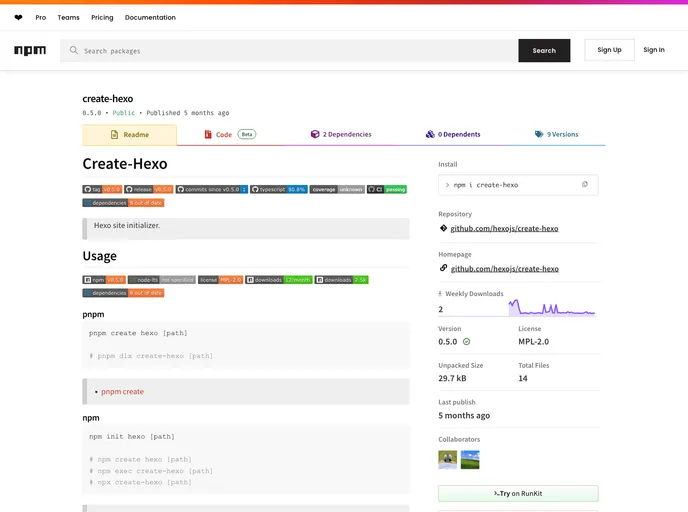
Task: Click the '# pnpm dlx create-hexo [path]' comment line
Action: pyautogui.click(x=151, y=356)
